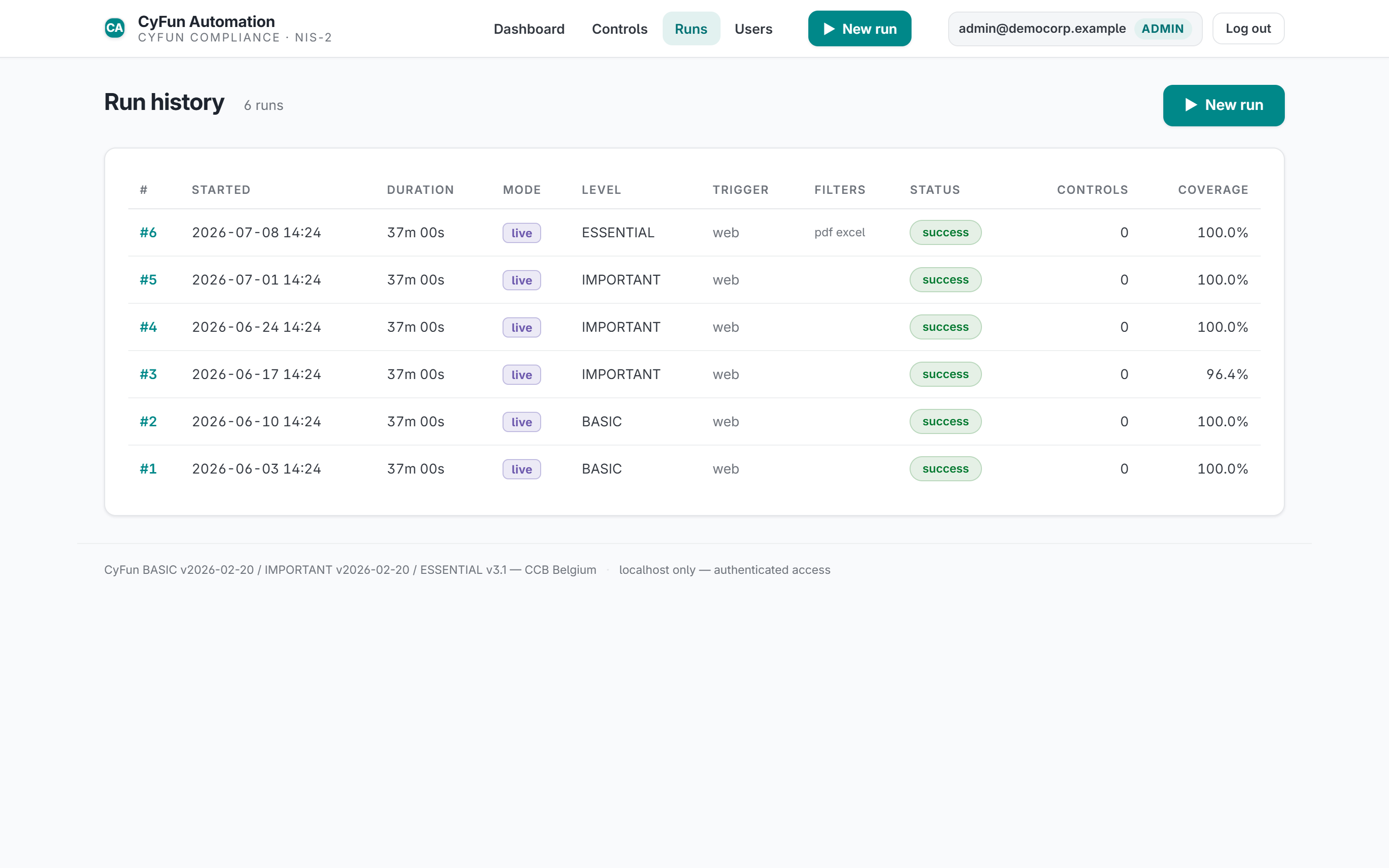Click the CA logo icon
This screenshot has height=868, width=1389.
tap(114, 28)
